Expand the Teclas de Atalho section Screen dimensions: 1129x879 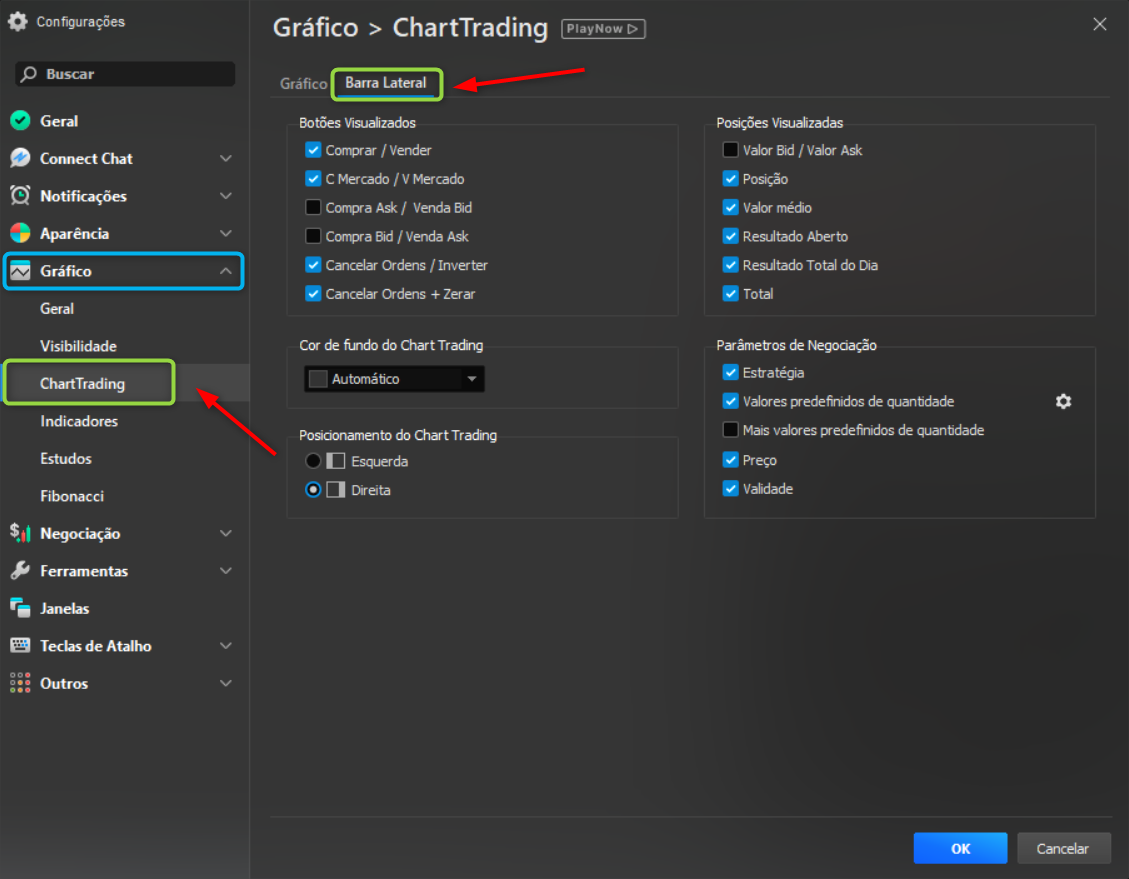click(226, 646)
